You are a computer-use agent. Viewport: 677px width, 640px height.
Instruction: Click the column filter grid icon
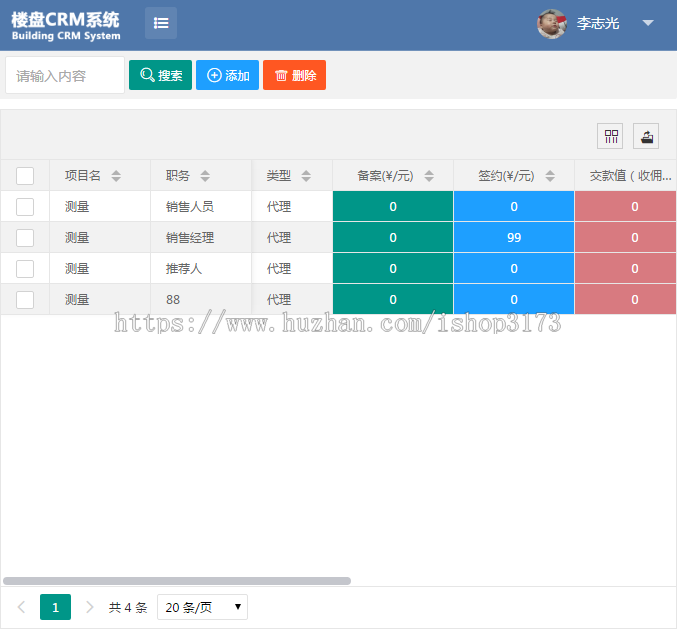[610, 136]
